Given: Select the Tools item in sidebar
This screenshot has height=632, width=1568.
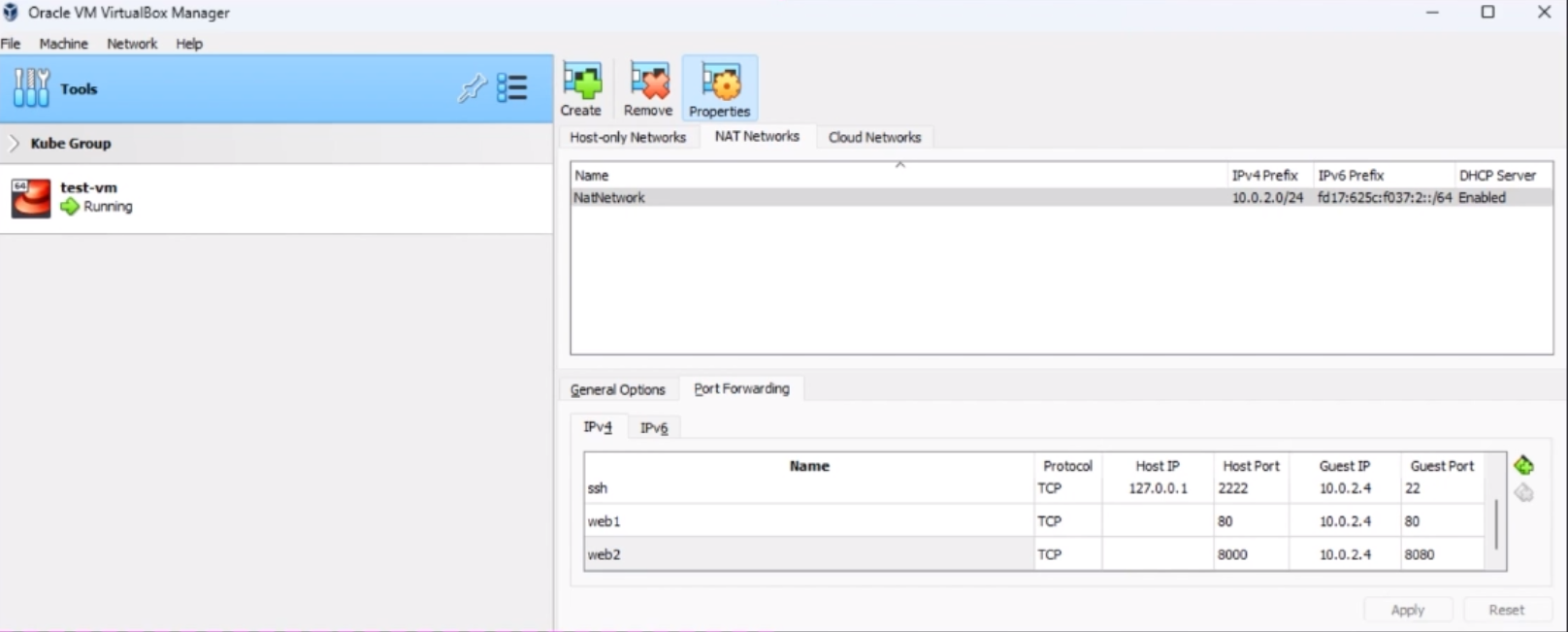Looking at the screenshot, I should coord(277,88).
